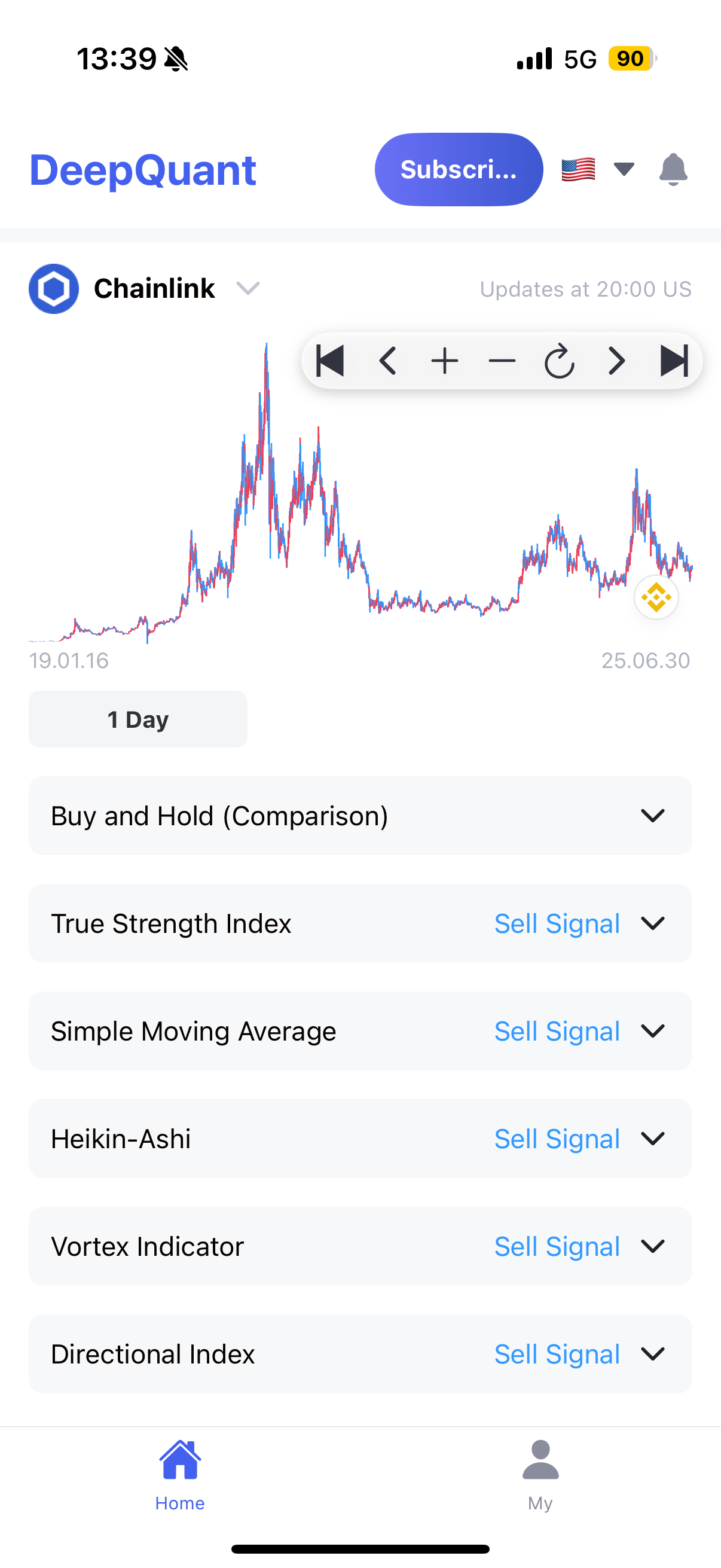Jump to chart end with skip-forward icon
The height and width of the screenshot is (1568, 721).
(x=674, y=361)
